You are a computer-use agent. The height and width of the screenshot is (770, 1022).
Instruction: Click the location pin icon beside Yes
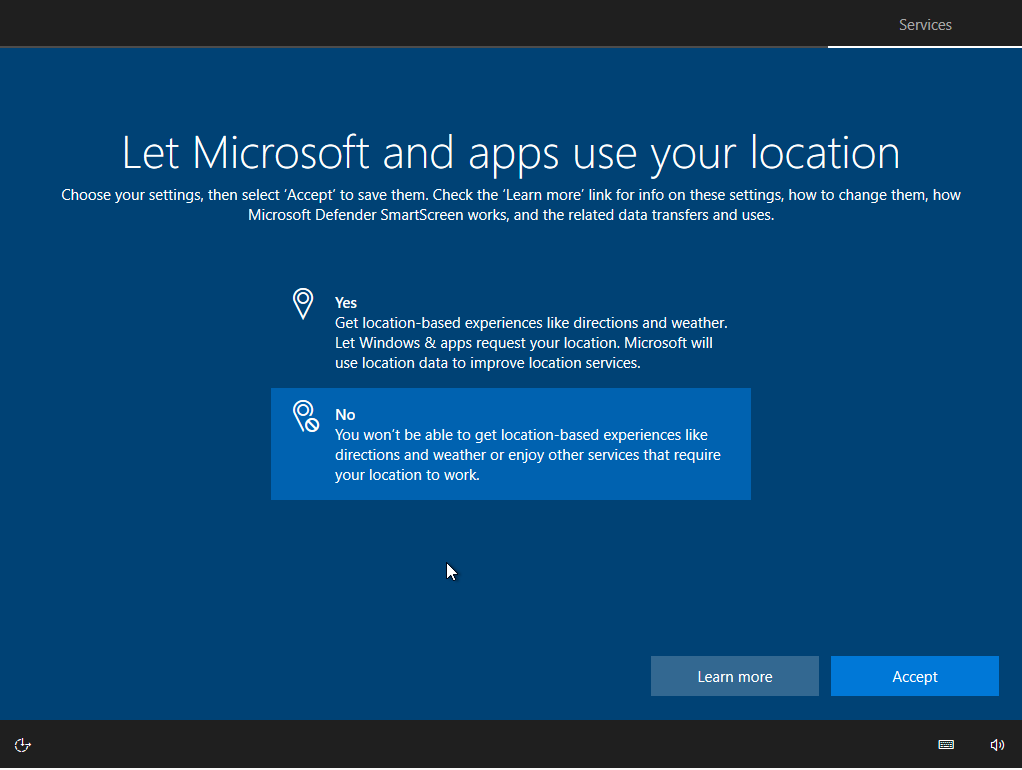coord(303,304)
